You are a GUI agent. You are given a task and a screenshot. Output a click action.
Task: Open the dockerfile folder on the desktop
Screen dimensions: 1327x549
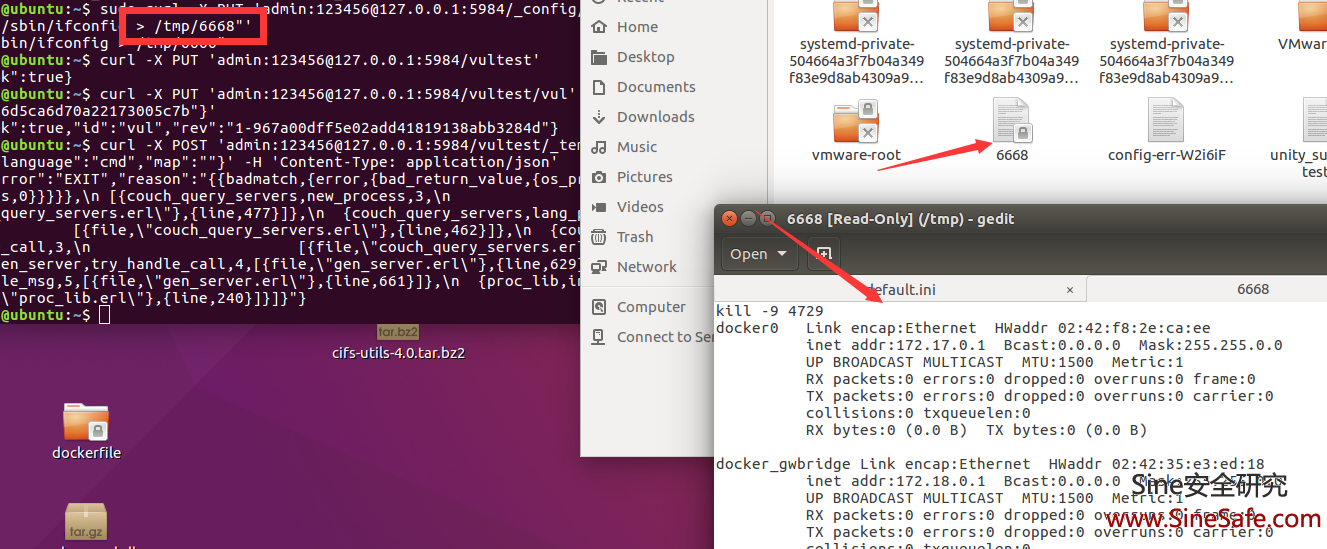[86, 423]
